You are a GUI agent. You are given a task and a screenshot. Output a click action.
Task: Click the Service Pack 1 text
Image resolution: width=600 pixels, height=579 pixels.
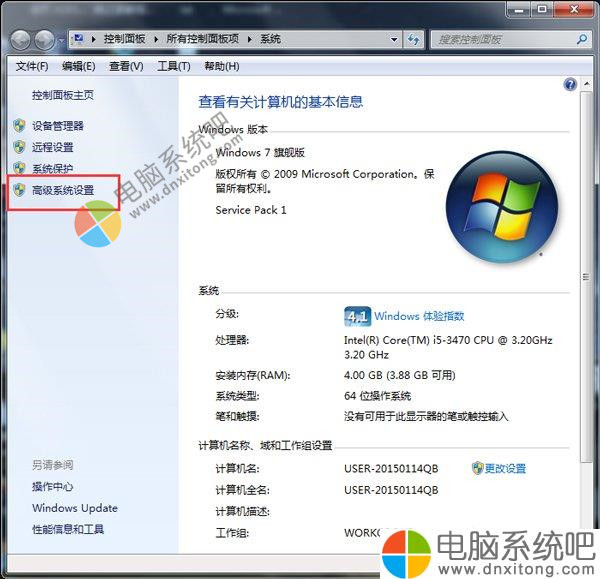tap(251, 210)
